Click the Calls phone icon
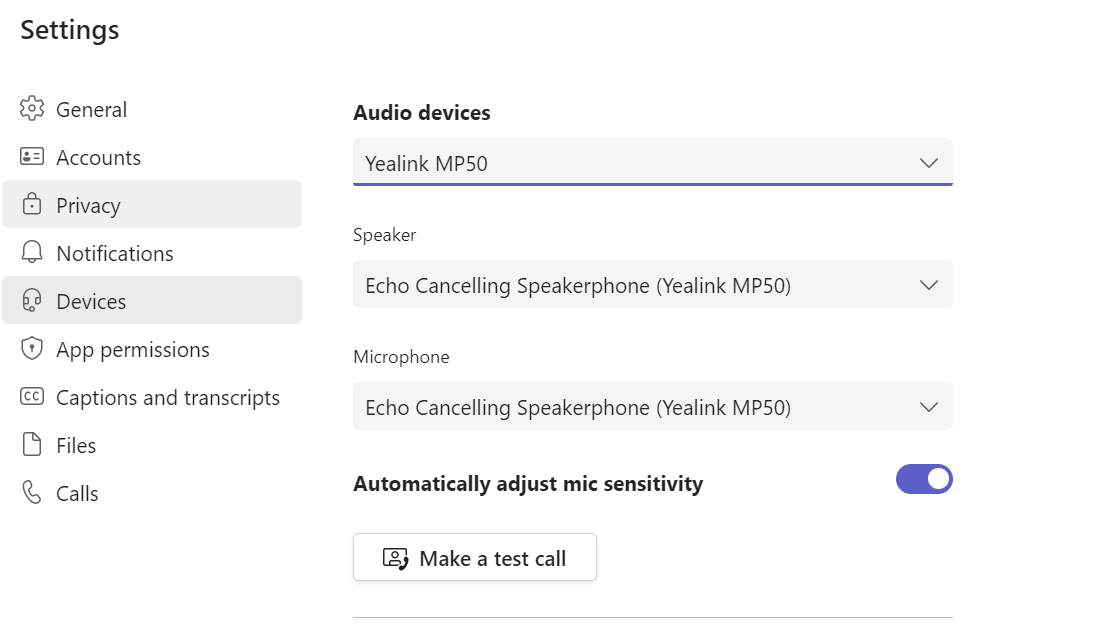1105x625 pixels. [32, 492]
